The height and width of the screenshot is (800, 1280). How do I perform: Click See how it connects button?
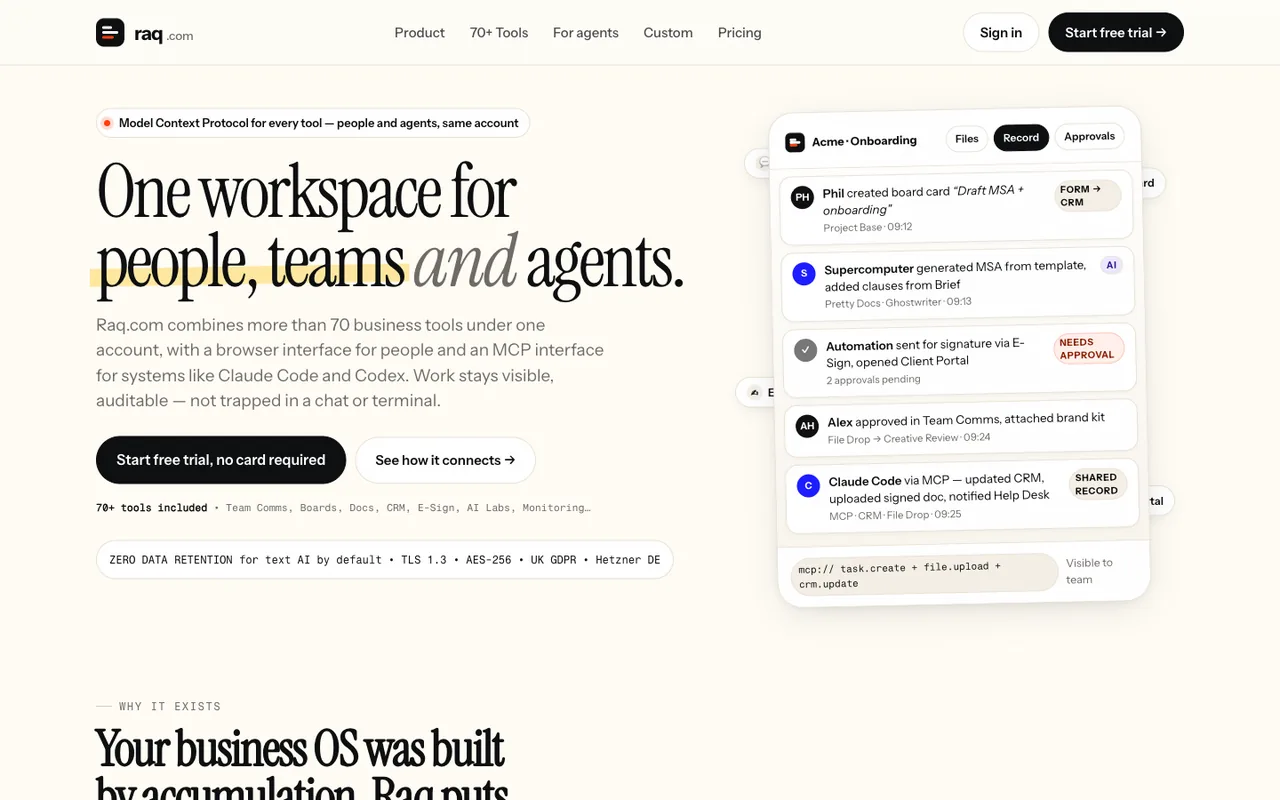445,460
